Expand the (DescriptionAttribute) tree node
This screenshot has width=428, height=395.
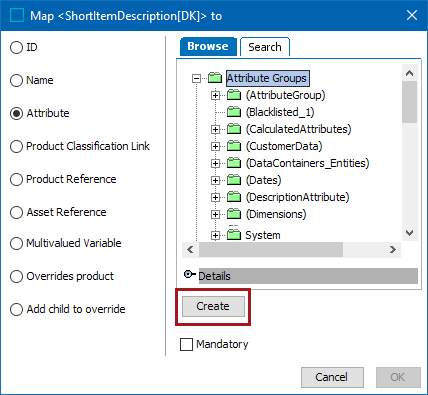215,197
